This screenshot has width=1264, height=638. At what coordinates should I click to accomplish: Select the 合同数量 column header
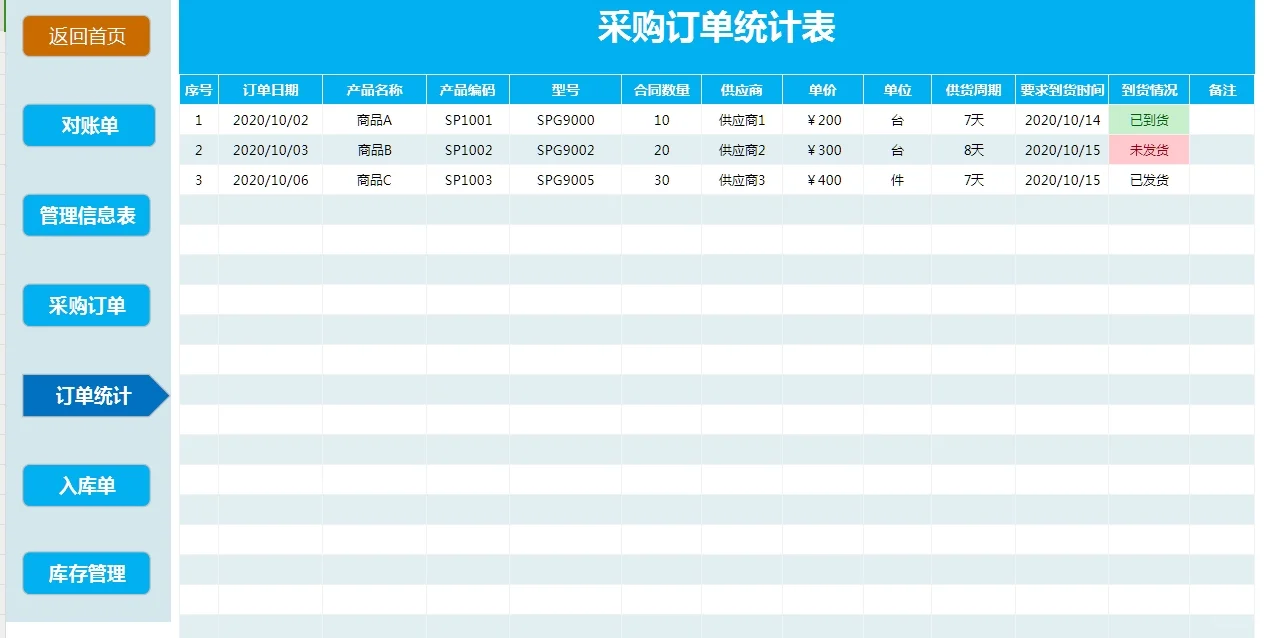click(660, 89)
